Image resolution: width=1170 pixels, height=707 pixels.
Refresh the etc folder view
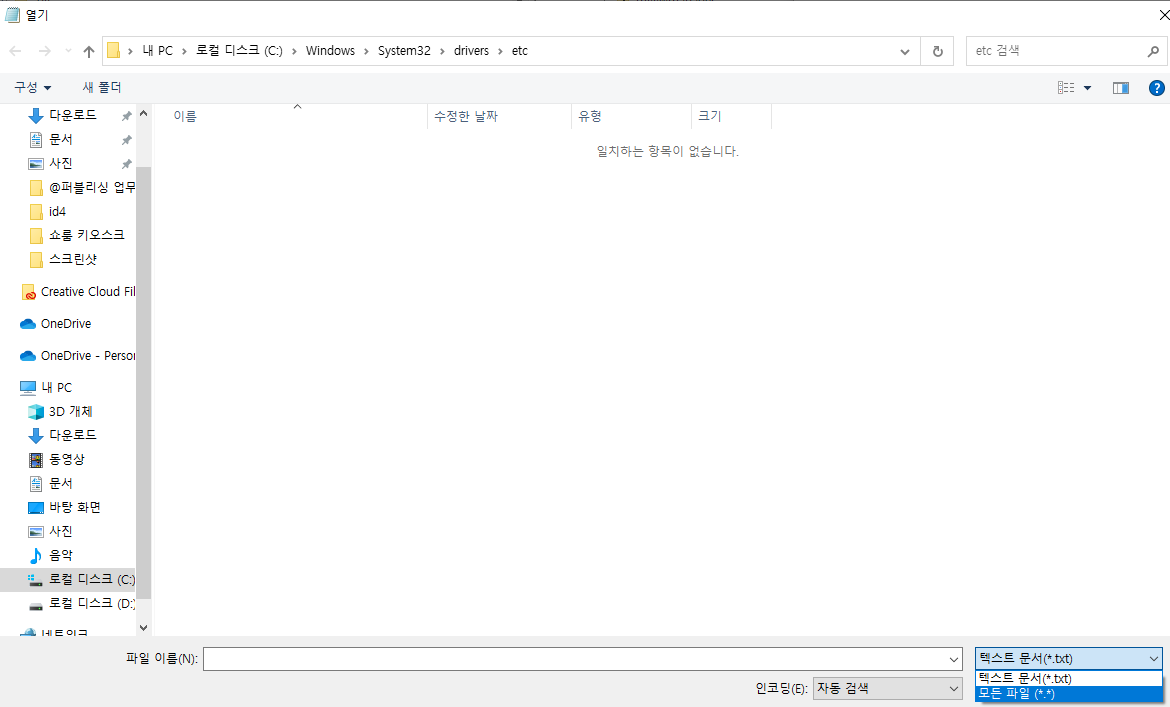click(x=937, y=51)
